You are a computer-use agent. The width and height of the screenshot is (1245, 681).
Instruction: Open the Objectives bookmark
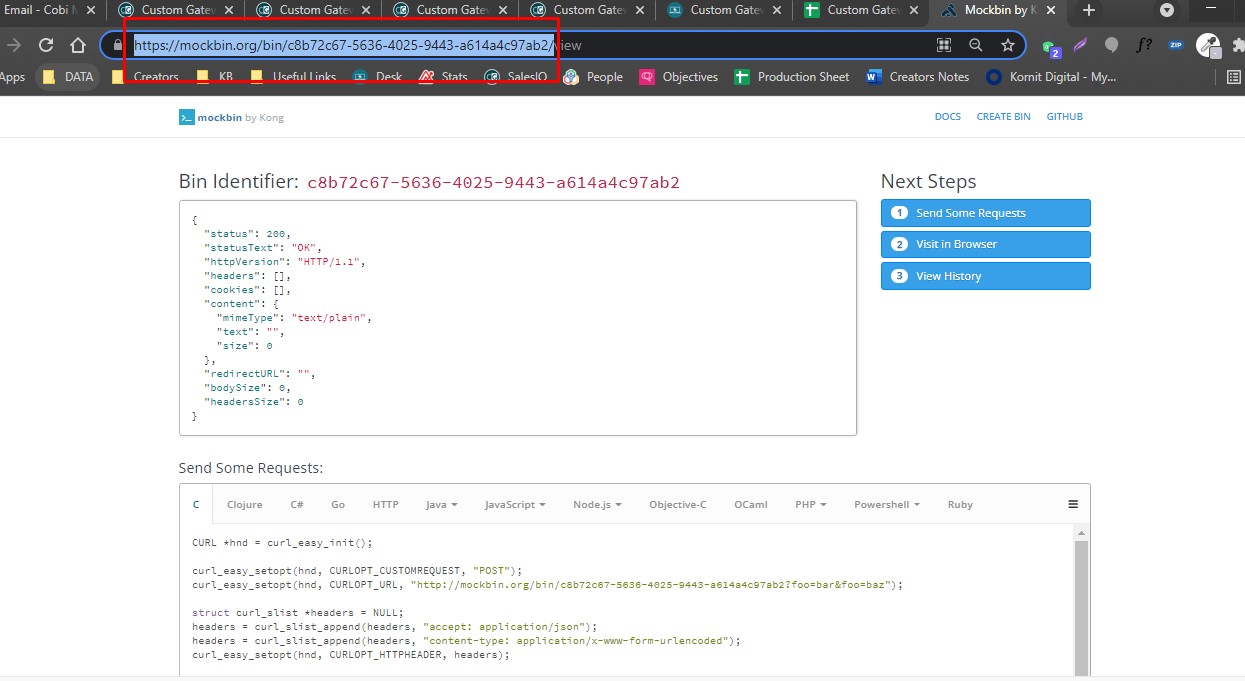tap(678, 77)
